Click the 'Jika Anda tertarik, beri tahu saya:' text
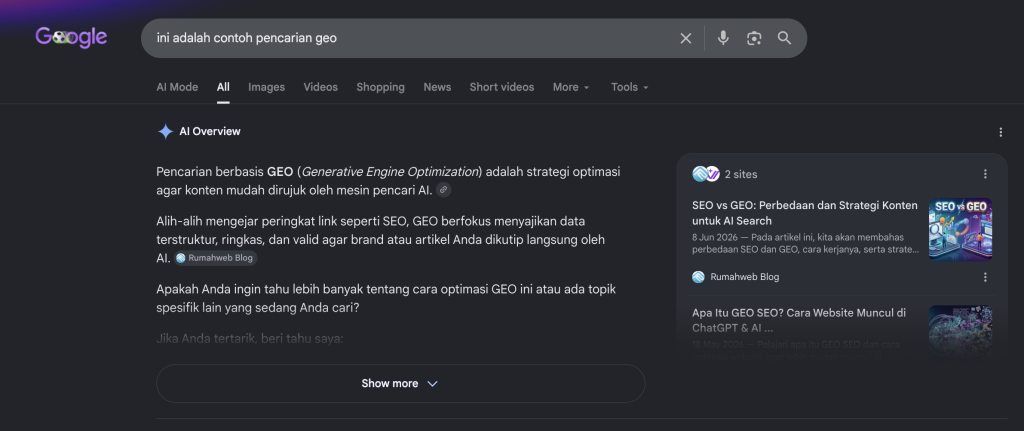The image size is (1024, 431). point(249,339)
